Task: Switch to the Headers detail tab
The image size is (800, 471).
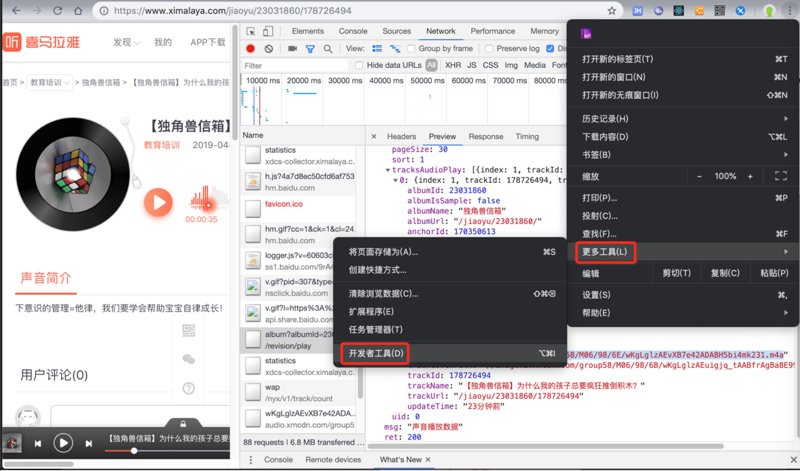Action: (x=402, y=137)
